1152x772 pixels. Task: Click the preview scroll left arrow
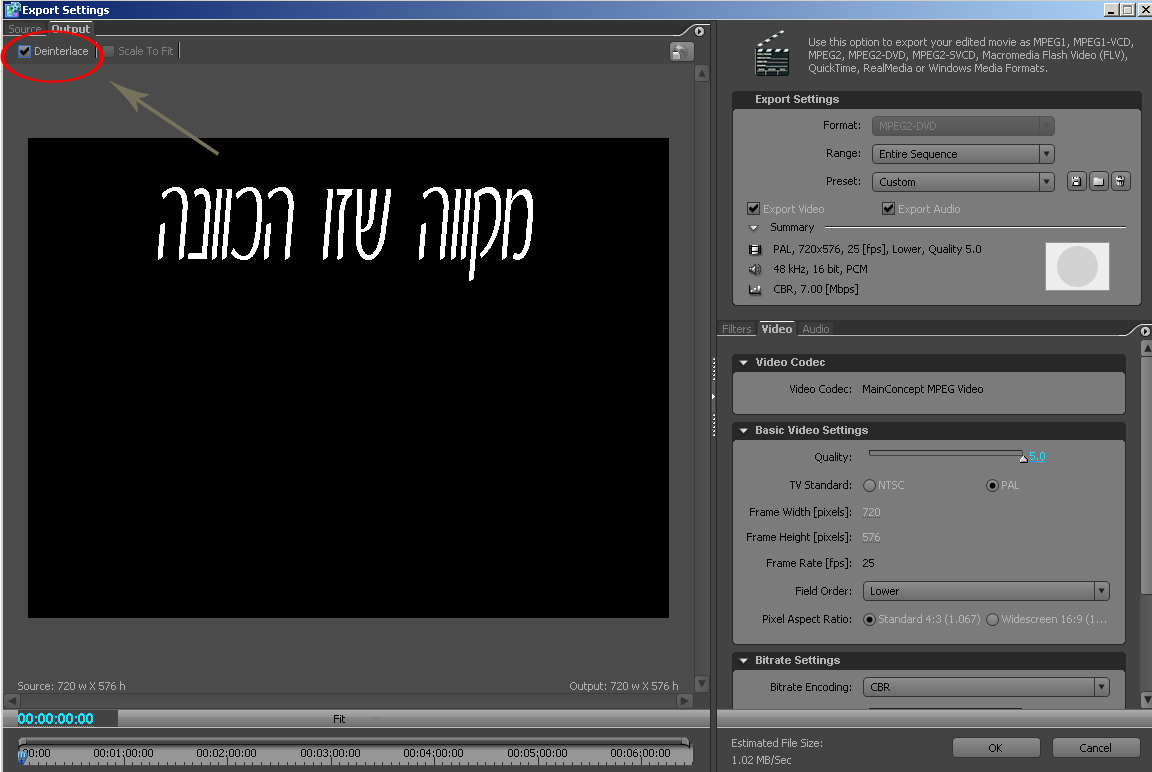12,701
